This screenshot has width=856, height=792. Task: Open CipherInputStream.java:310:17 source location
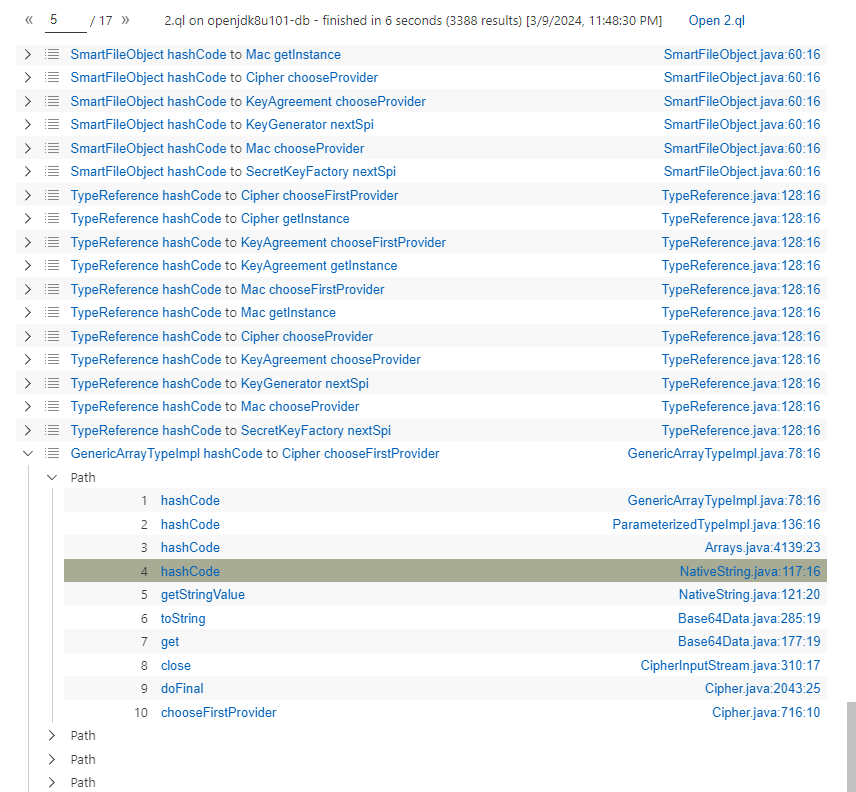(x=730, y=666)
